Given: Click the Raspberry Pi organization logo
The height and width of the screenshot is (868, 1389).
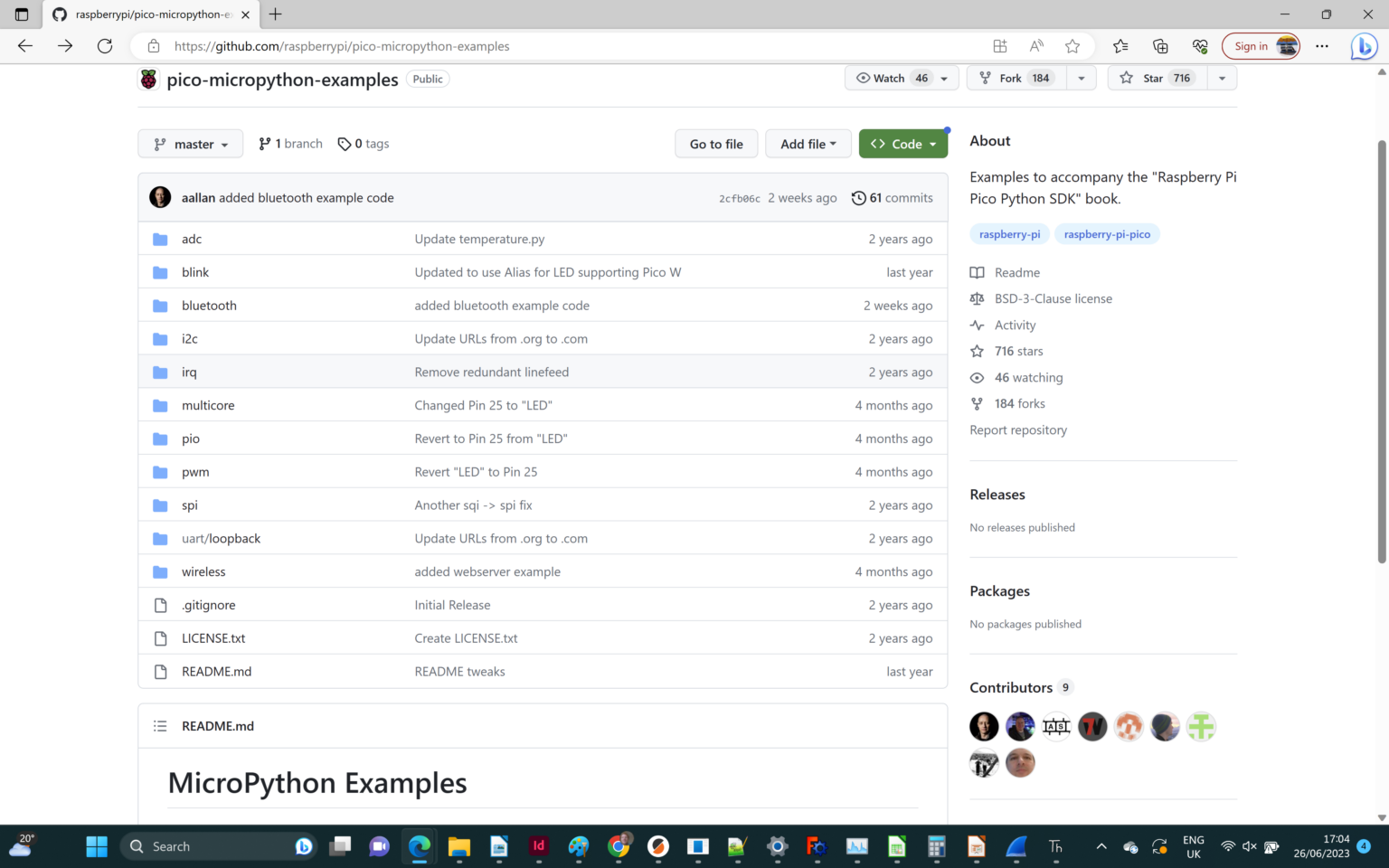Looking at the screenshot, I should [148, 80].
